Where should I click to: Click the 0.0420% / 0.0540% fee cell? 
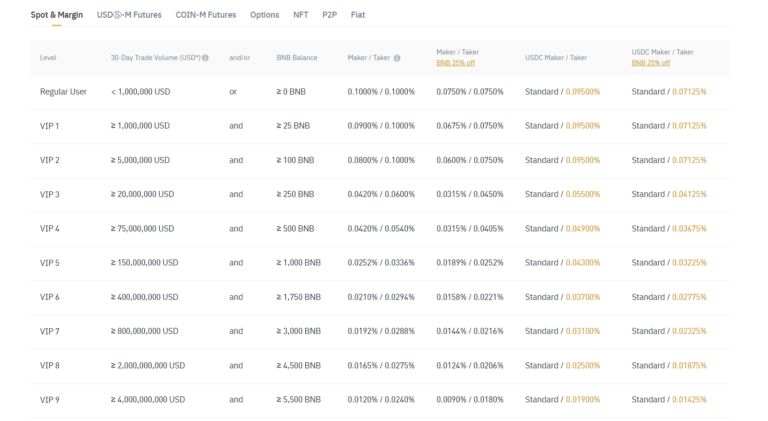(381, 229)
